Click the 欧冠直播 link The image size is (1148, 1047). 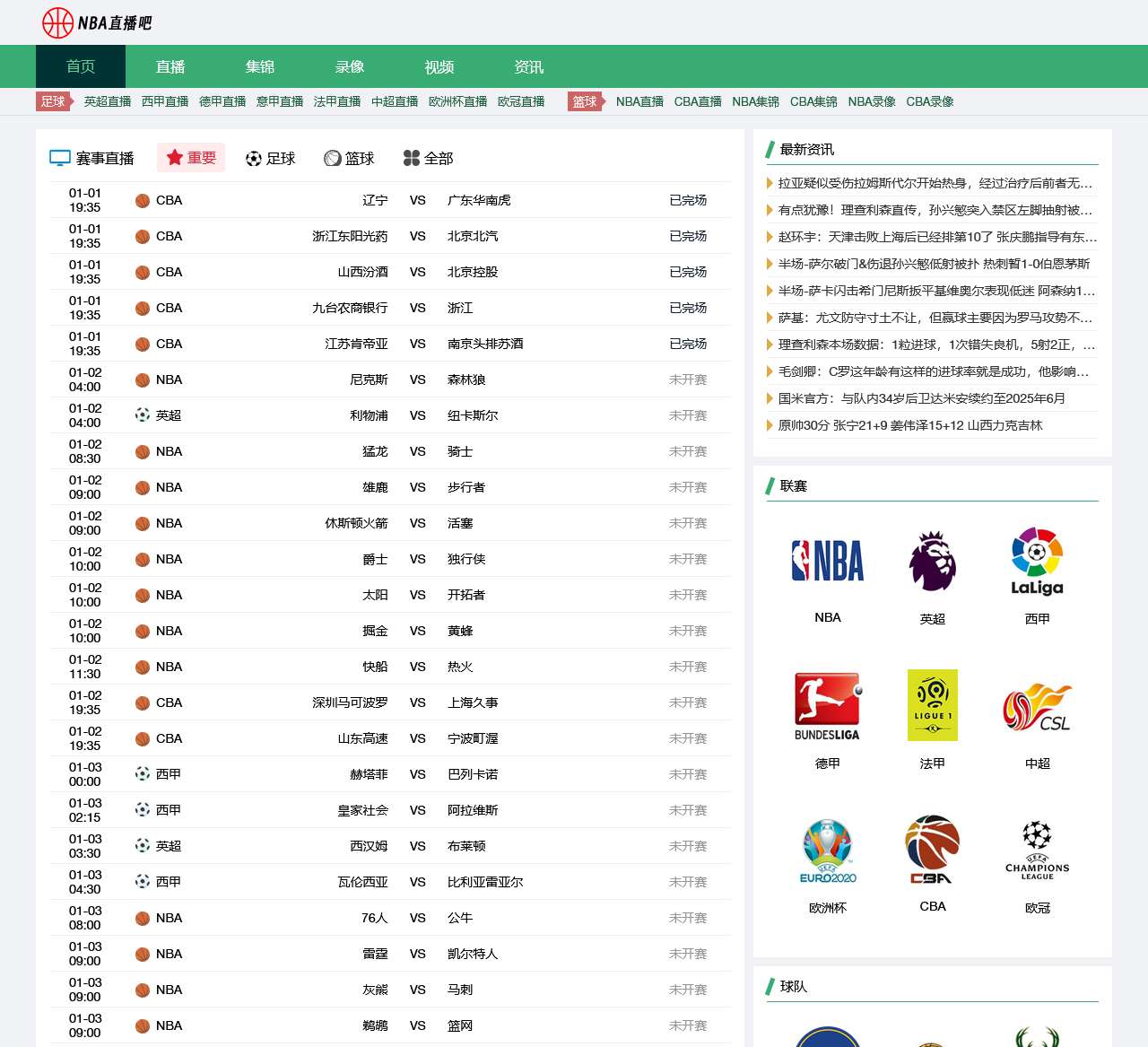521,101
